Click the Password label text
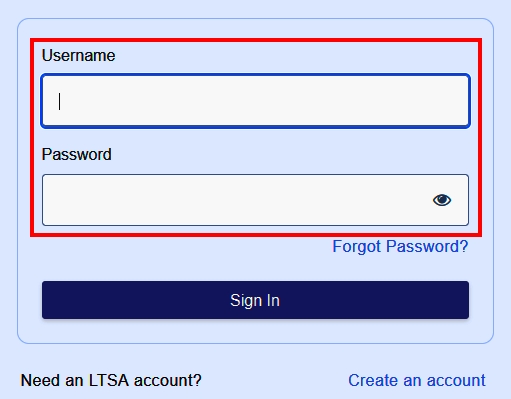Image resolution: width=511 pixels, height=399 pixels. click(x=77, y=154)
